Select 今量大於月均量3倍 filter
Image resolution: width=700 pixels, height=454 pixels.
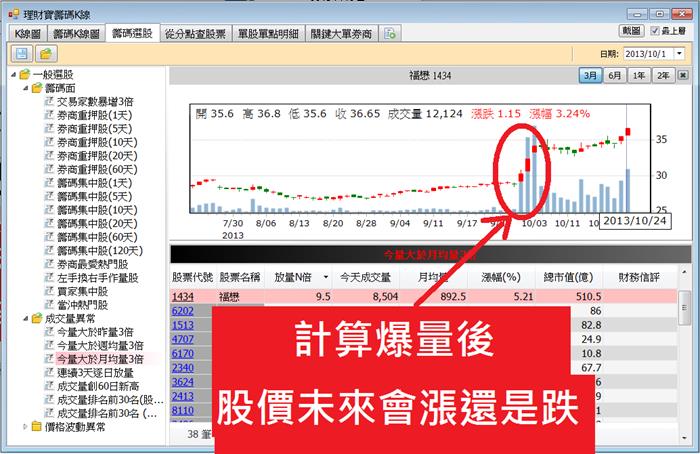(x=100, y=359)
